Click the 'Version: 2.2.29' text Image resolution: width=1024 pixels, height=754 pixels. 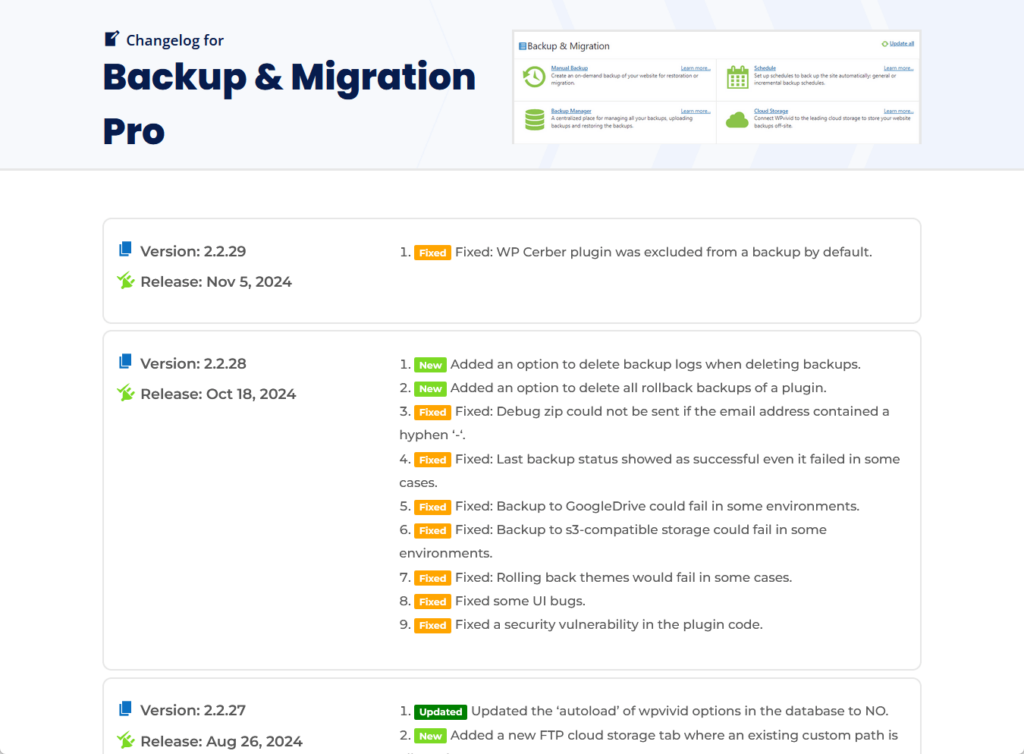(193, 251)
